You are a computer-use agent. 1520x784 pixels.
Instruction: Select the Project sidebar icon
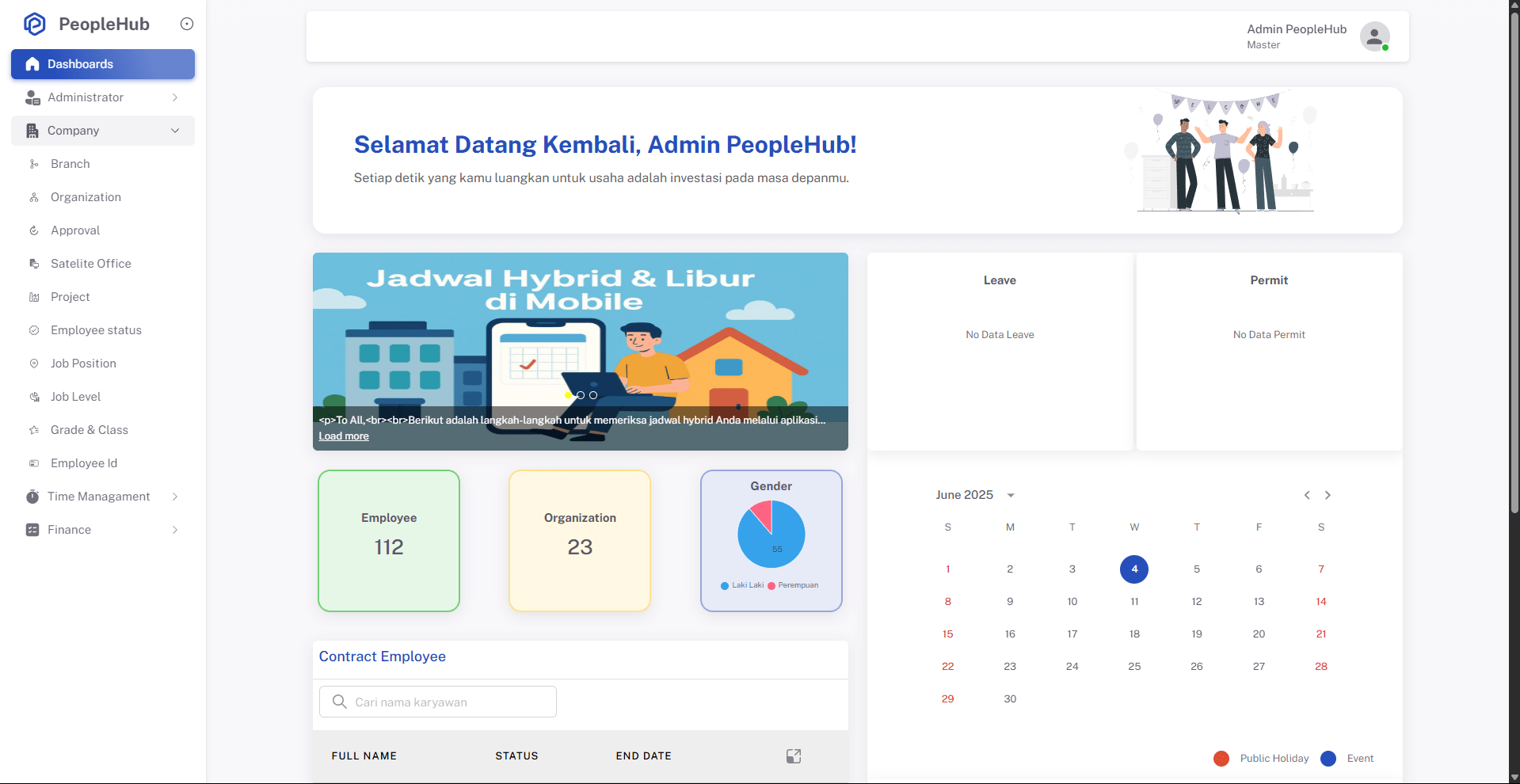(x=33, y=297)
